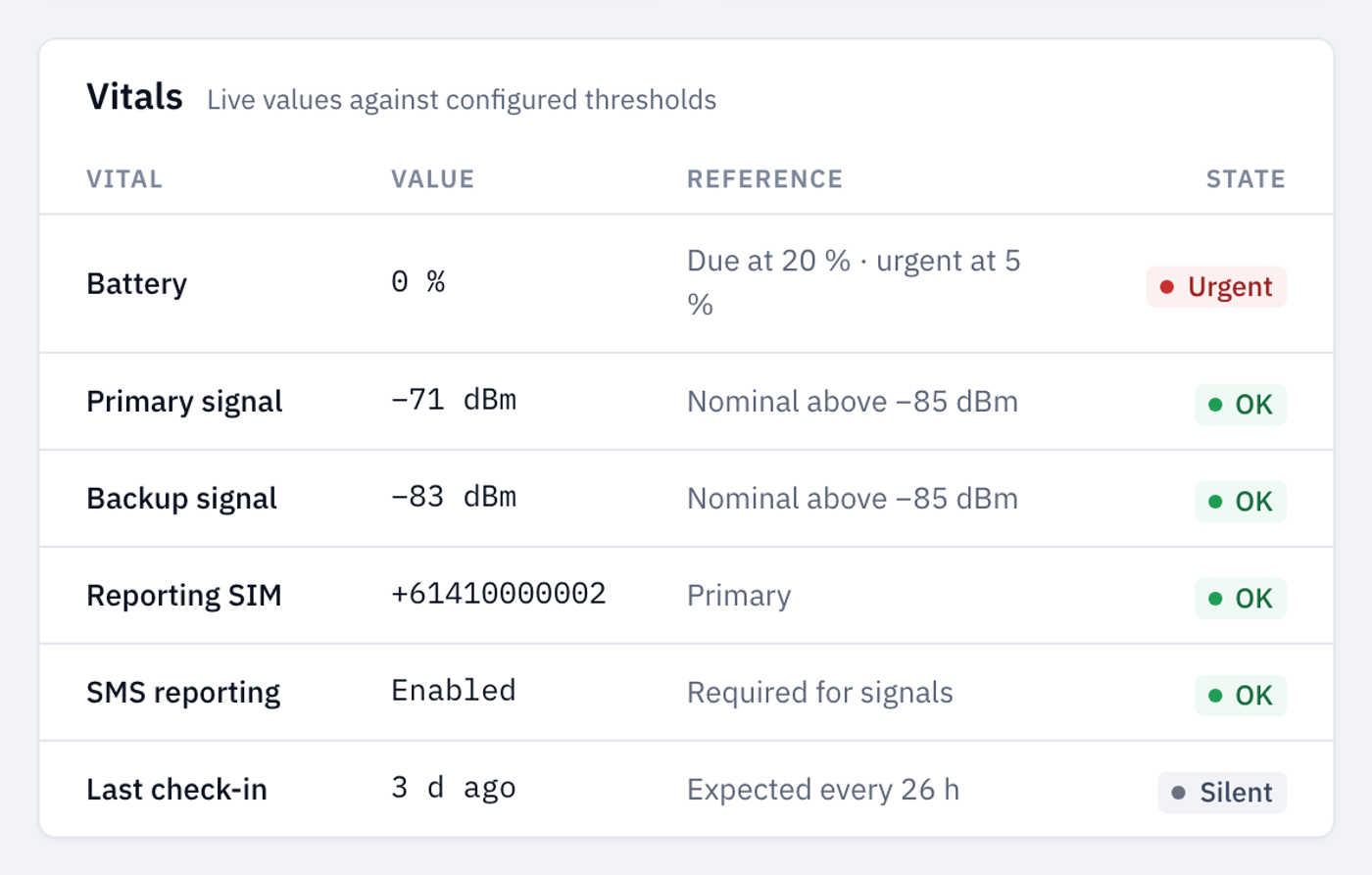Click the OK badge for SMS reporting
This screenshot has width=1372, height=875.
1241,695
